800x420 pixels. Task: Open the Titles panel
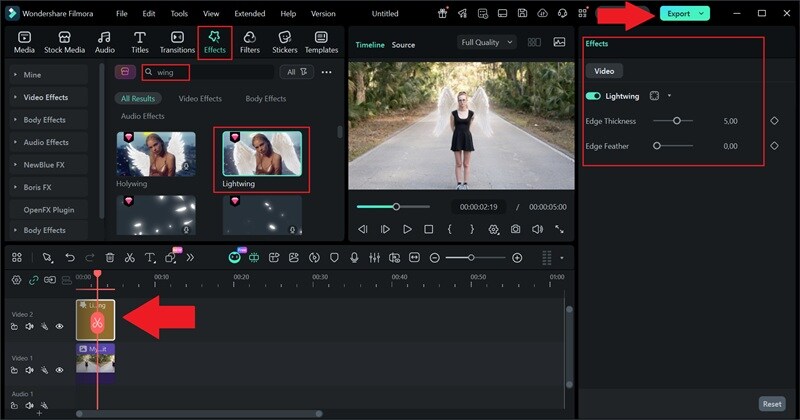[x=139, y=42]
